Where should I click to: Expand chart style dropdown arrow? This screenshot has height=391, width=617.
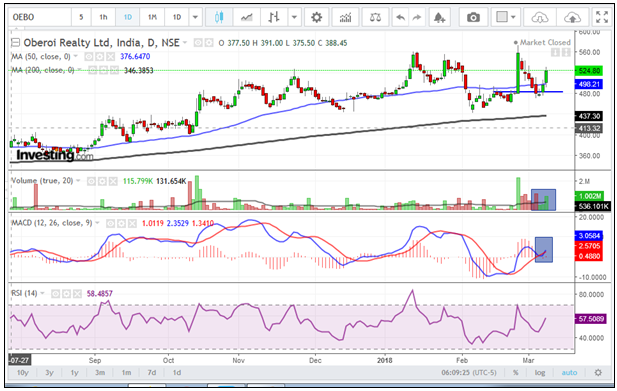click(x=294, y=17)
